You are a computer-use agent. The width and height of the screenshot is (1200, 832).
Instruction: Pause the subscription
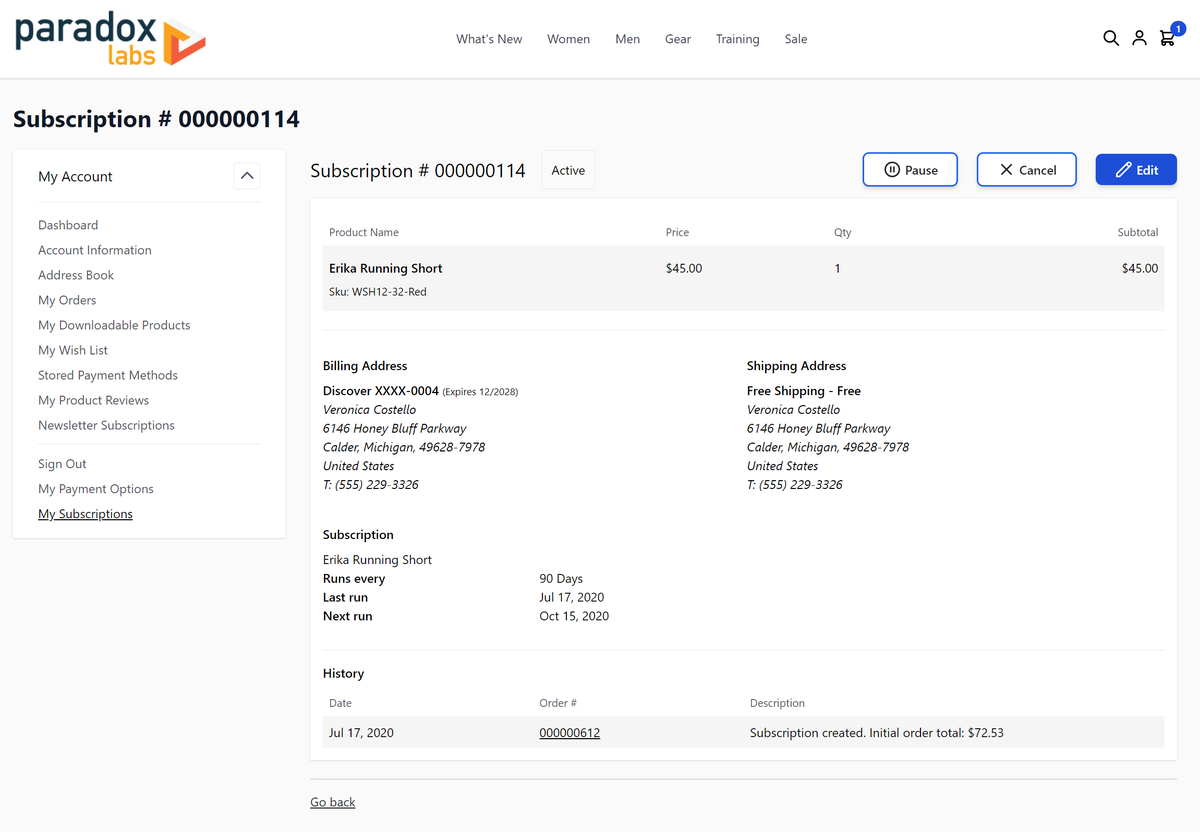tap(910, 170)
